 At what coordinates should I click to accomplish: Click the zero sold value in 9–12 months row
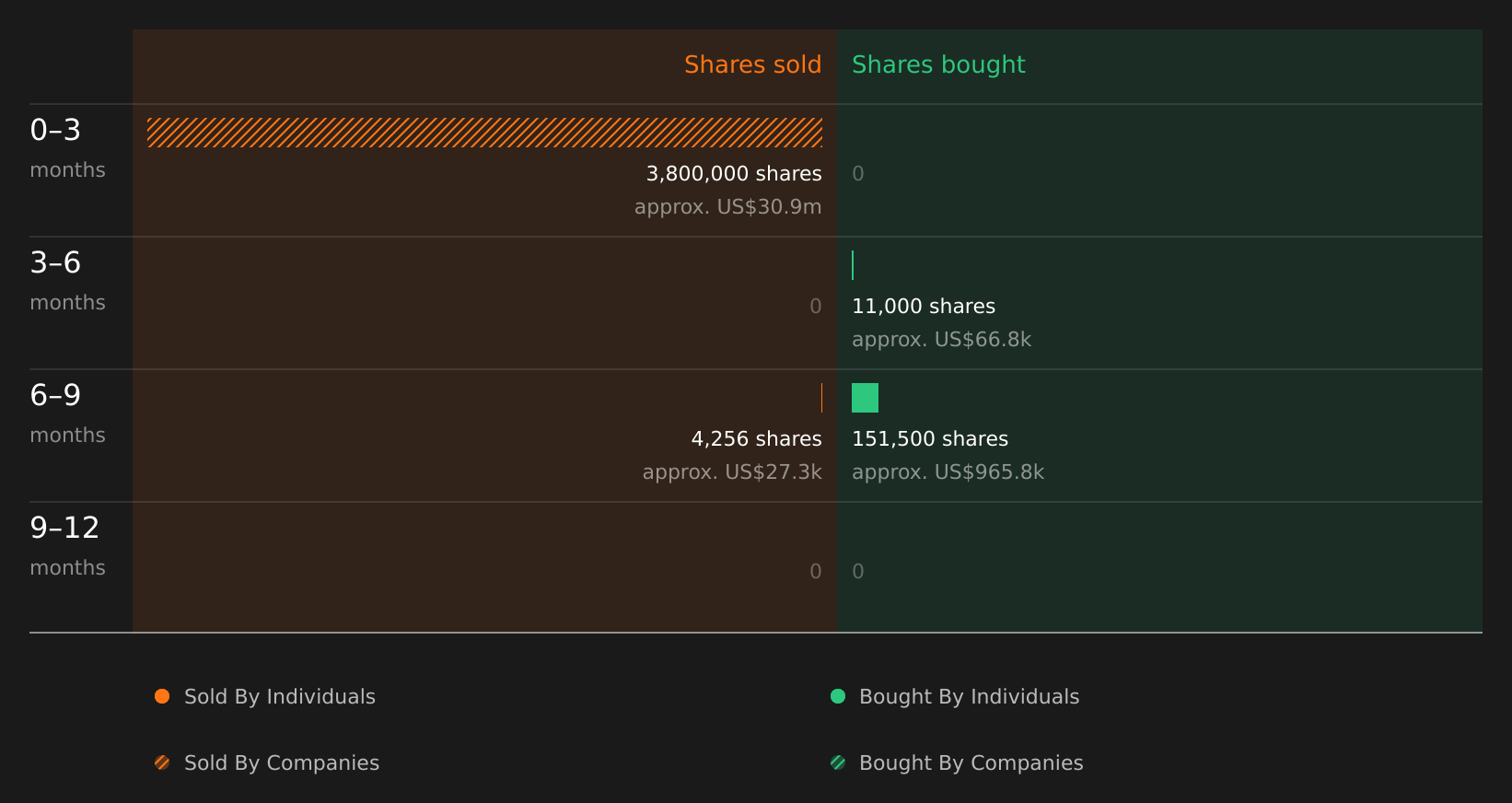(816, 571)
